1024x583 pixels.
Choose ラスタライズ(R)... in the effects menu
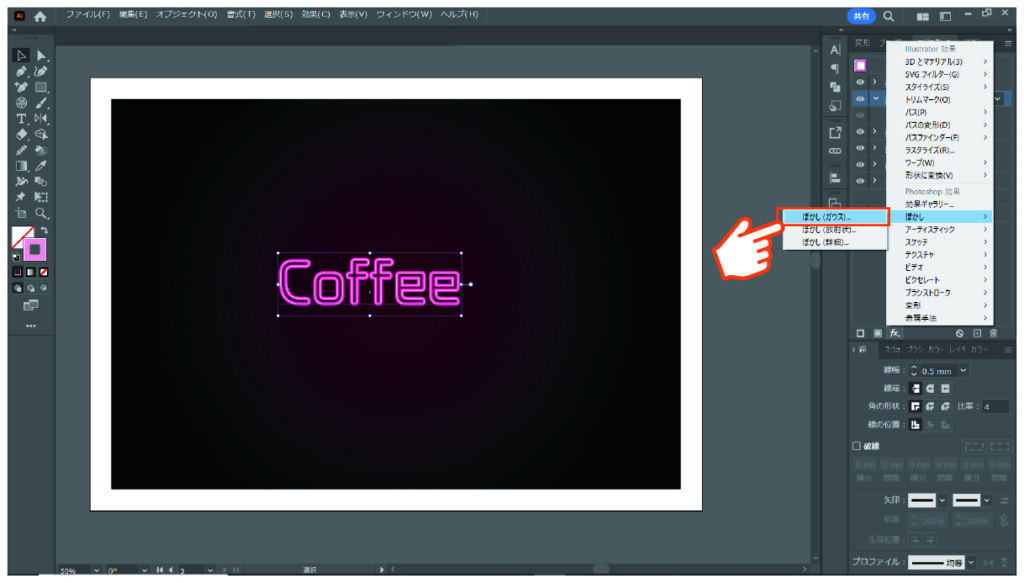(x=940, y=150)
